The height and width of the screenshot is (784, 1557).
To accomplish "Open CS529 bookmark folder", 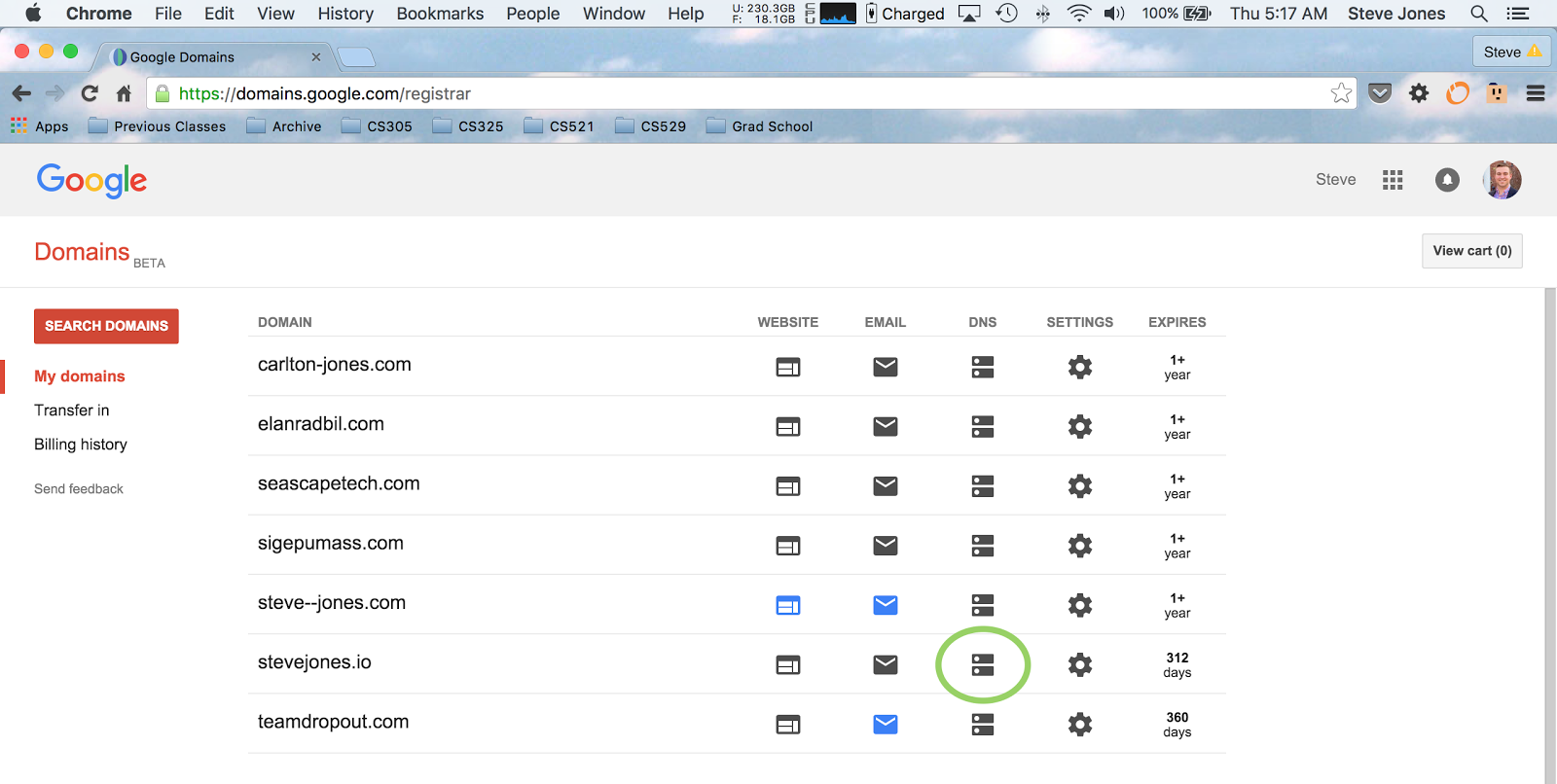I will (x=650, y=126).
